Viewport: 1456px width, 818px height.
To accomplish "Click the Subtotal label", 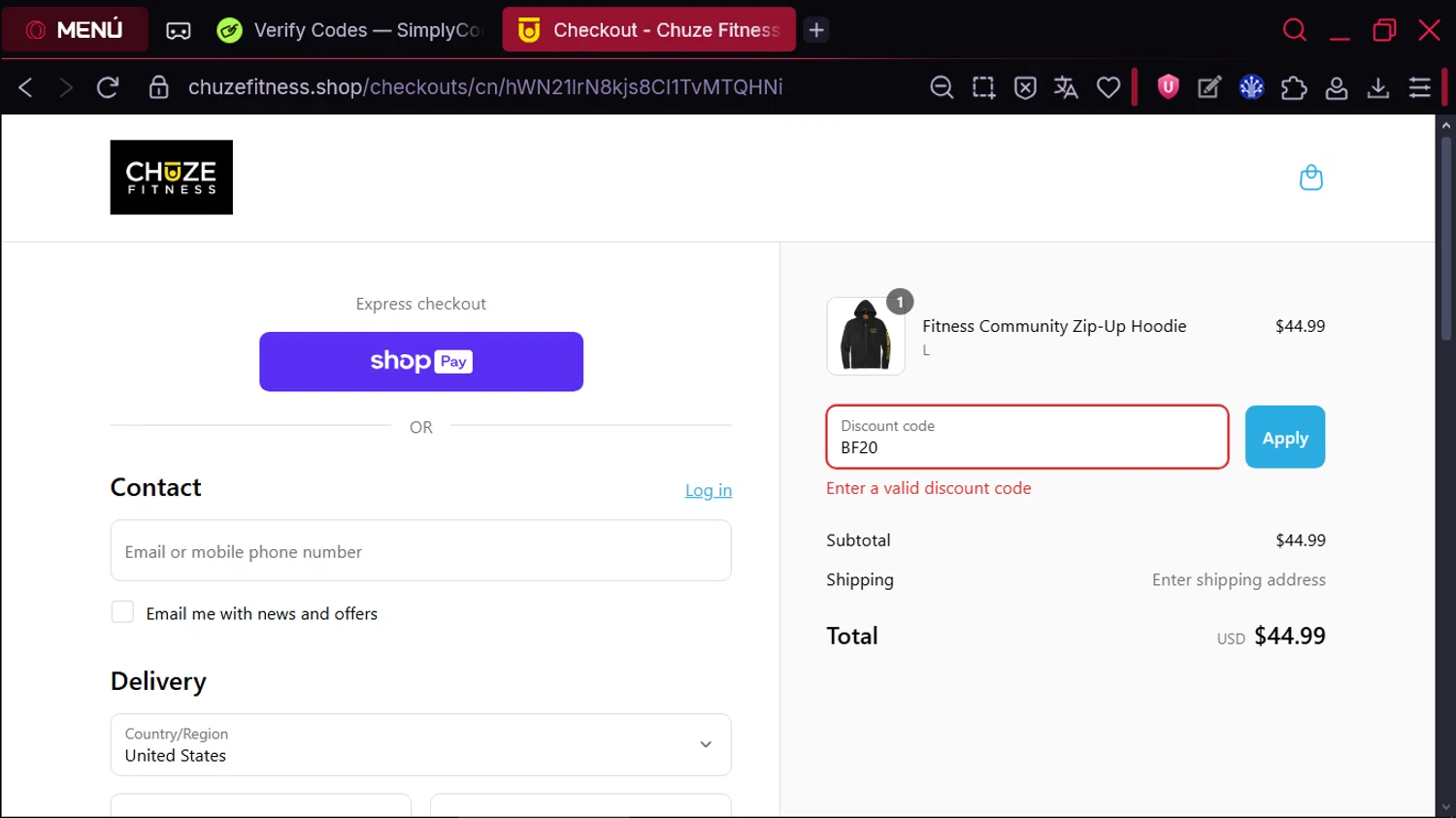I will click(858, 540).
